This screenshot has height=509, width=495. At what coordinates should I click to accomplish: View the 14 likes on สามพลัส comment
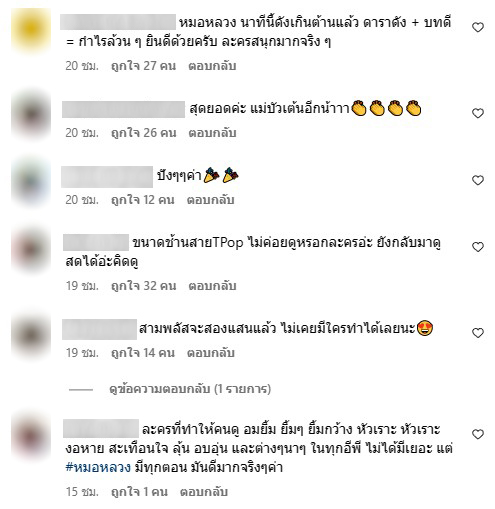(143, 353)
